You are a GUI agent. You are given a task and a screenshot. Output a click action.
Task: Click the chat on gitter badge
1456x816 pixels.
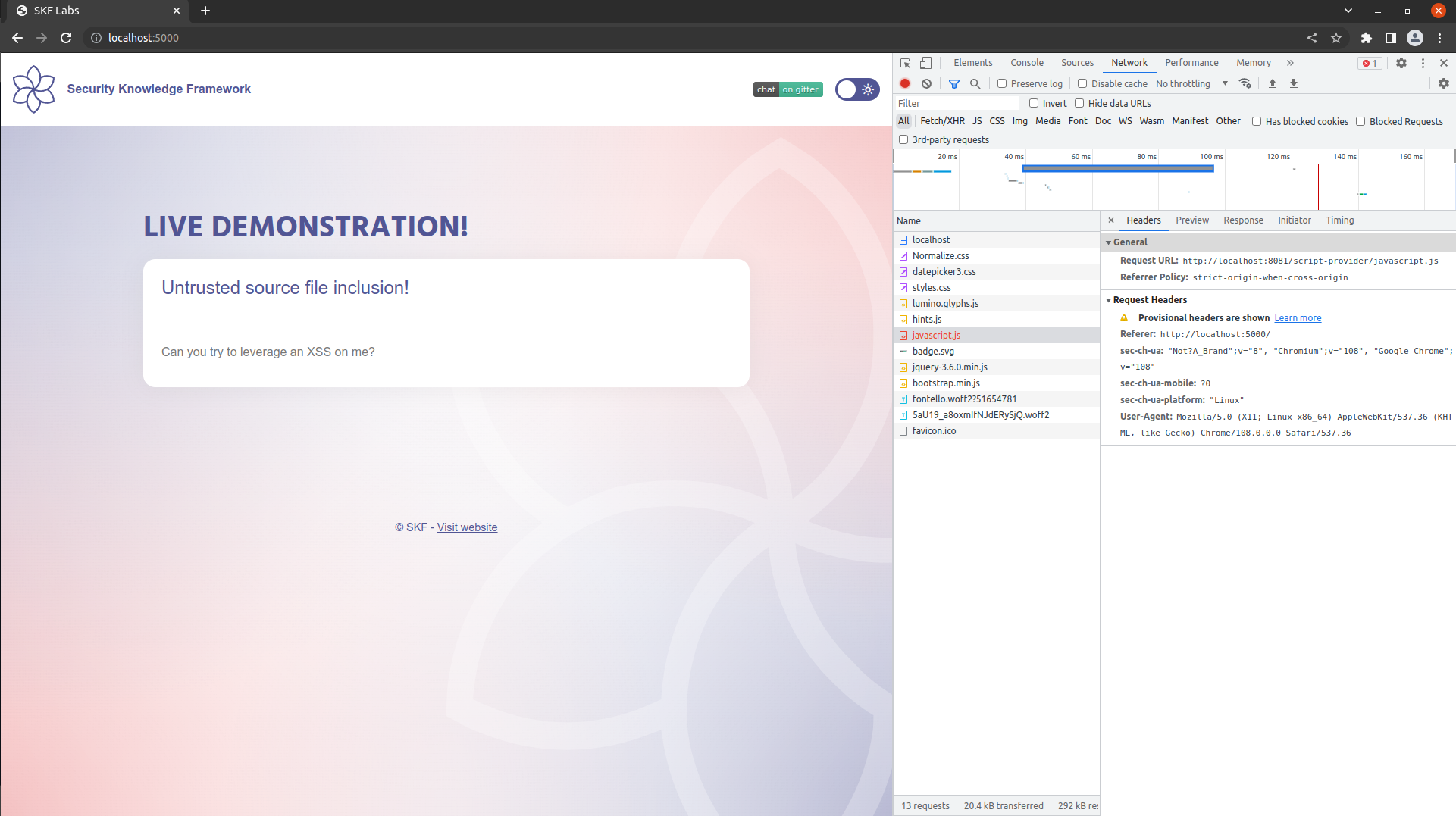pyautogui.click(x=788, y=89)
